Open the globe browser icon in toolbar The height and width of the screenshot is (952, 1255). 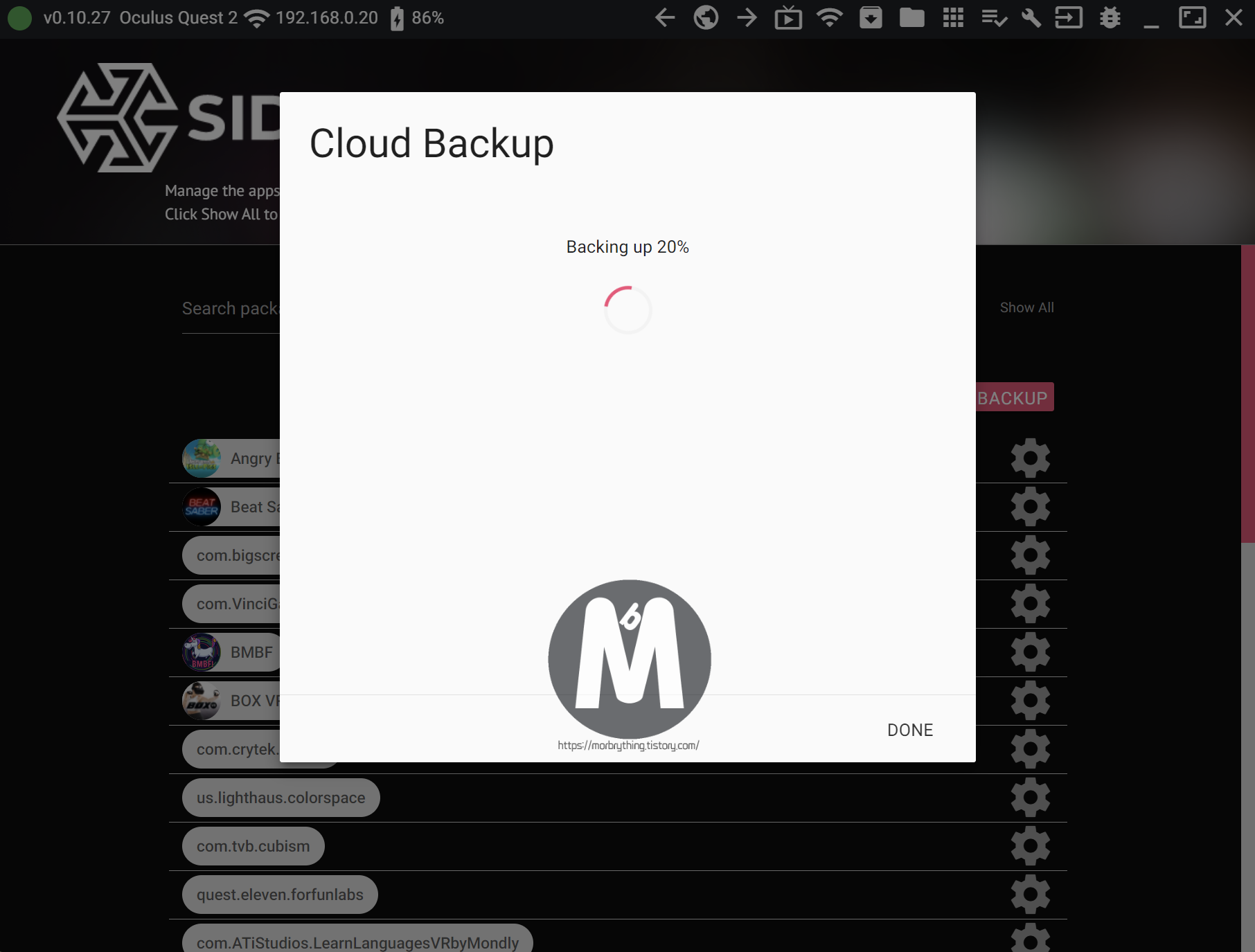click(706, 18)
